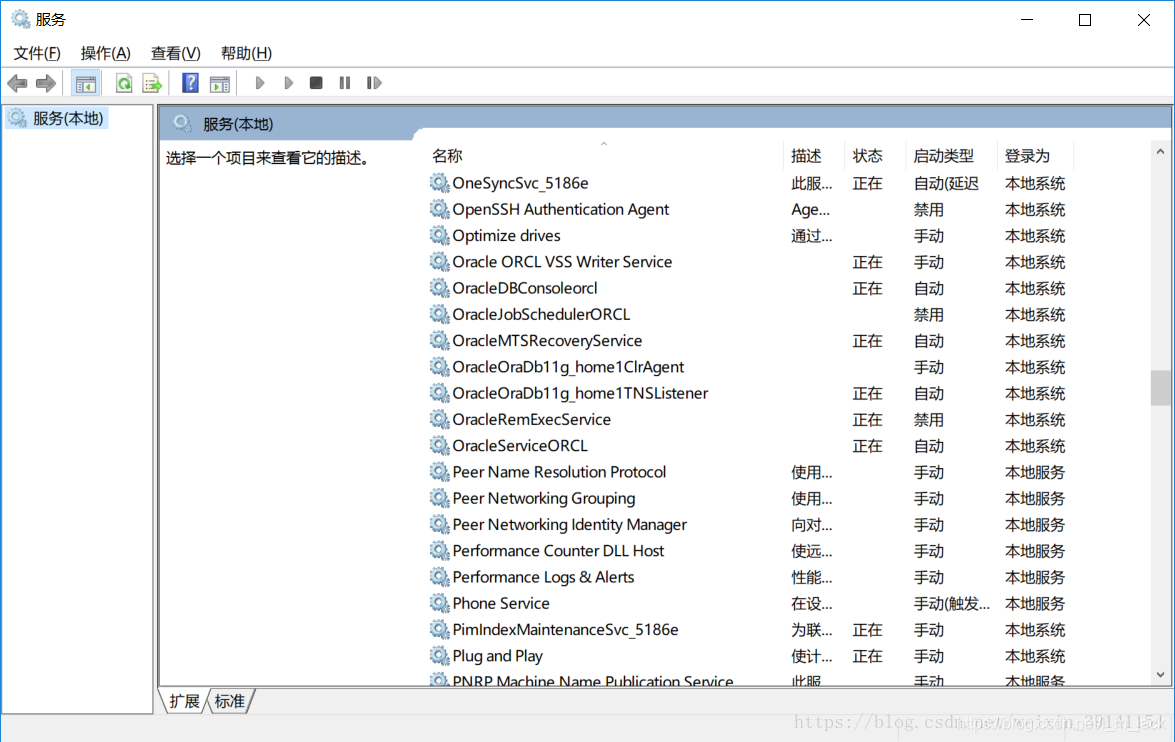Select OpenSSH Authentication Agent service
This screenshot has width=1175, height=742.
point(561,209)
